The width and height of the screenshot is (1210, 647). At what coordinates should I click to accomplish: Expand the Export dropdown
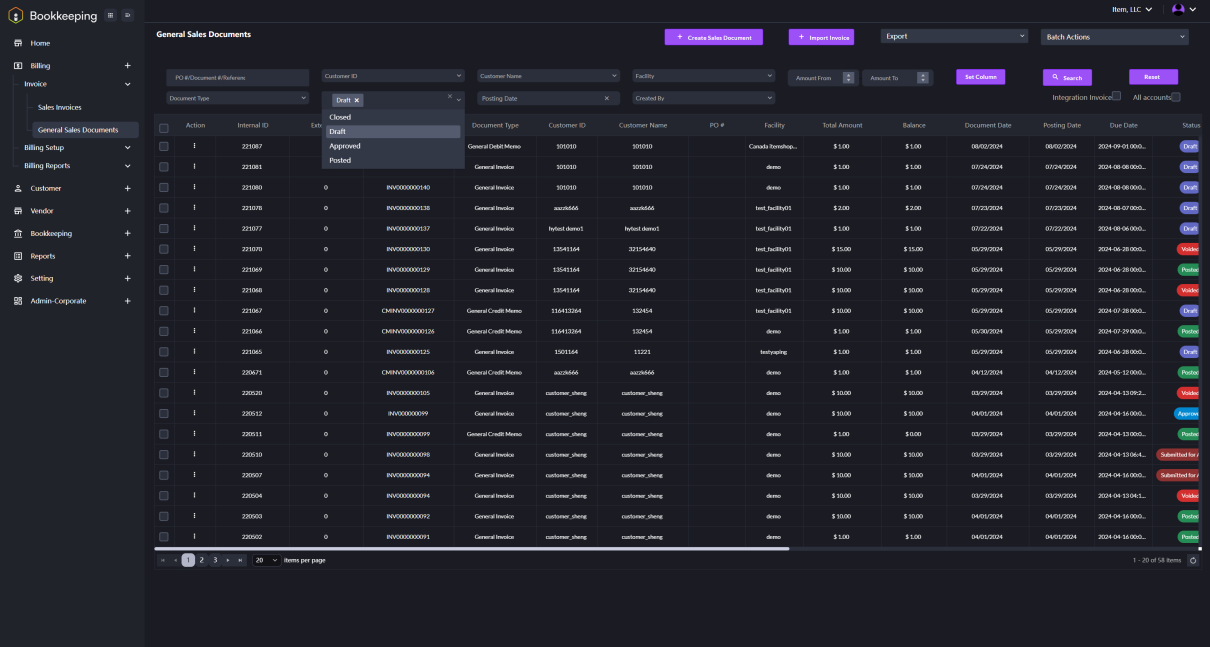954,36
